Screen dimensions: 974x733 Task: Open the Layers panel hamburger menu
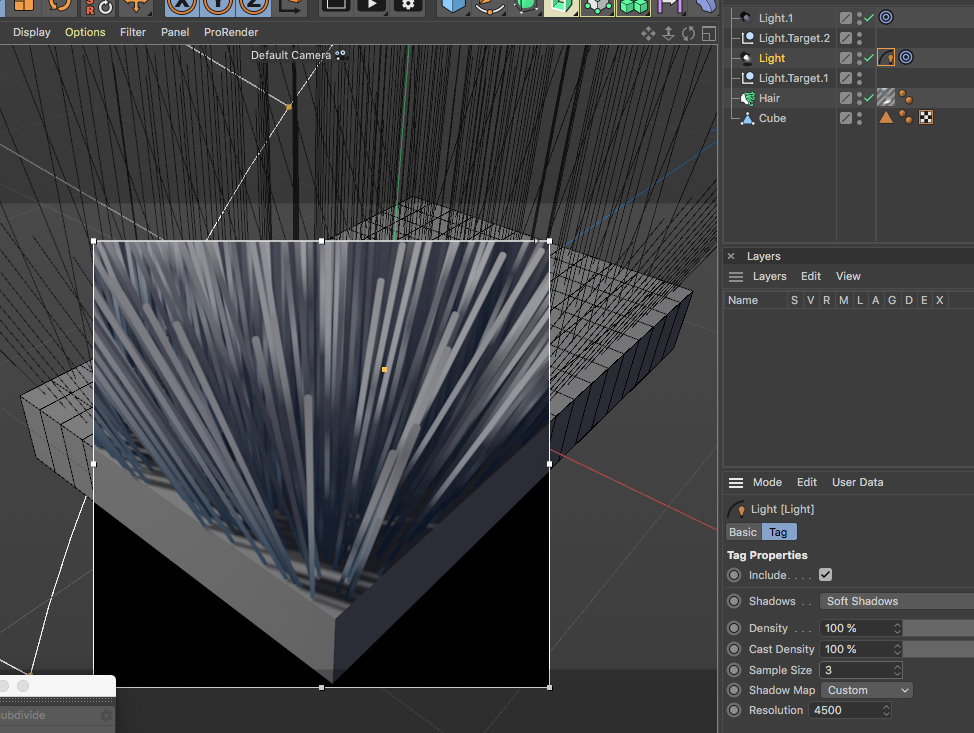click(x=736, y=276)
